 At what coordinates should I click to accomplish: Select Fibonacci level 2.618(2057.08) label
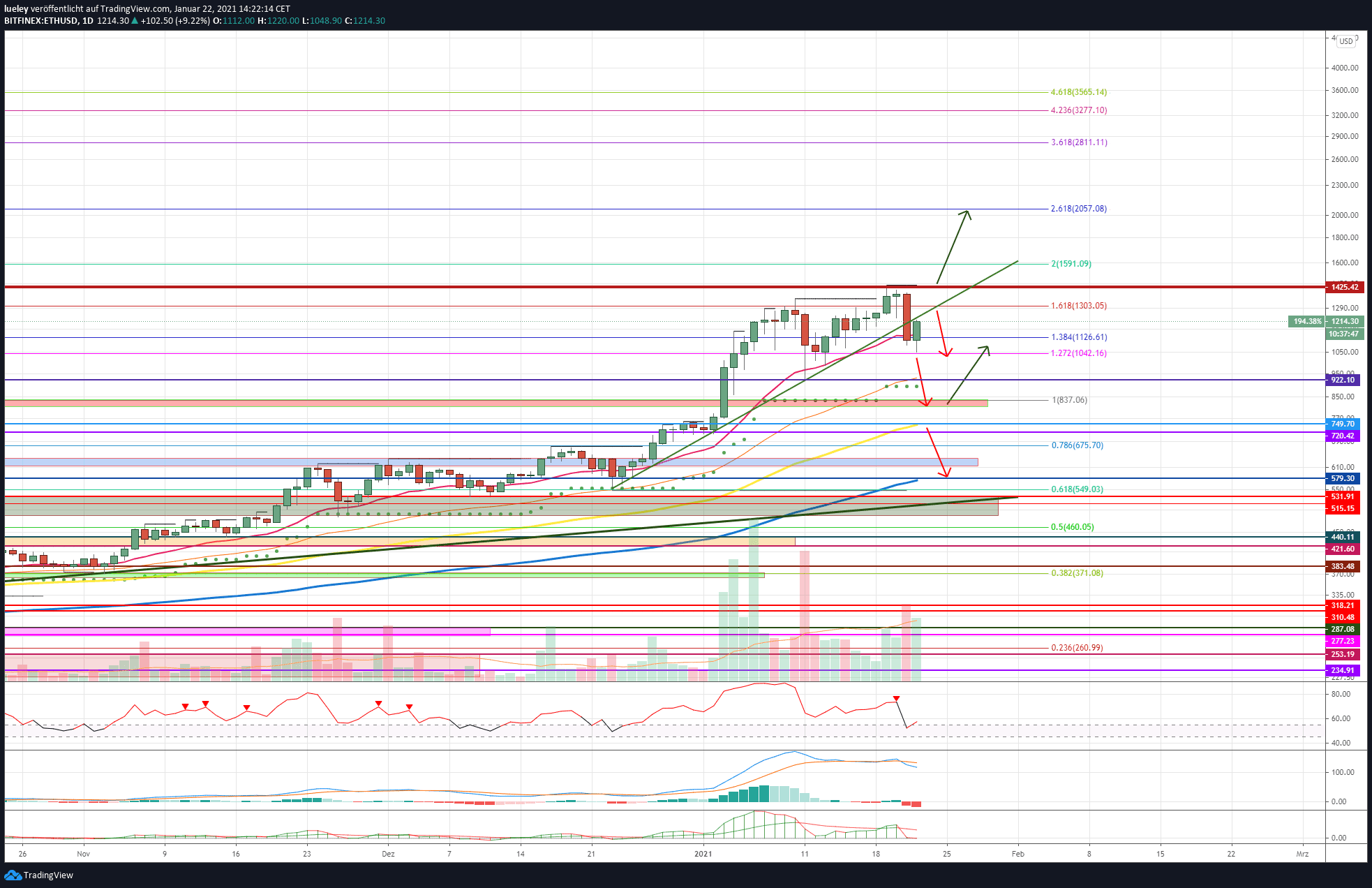[1079, 209]
